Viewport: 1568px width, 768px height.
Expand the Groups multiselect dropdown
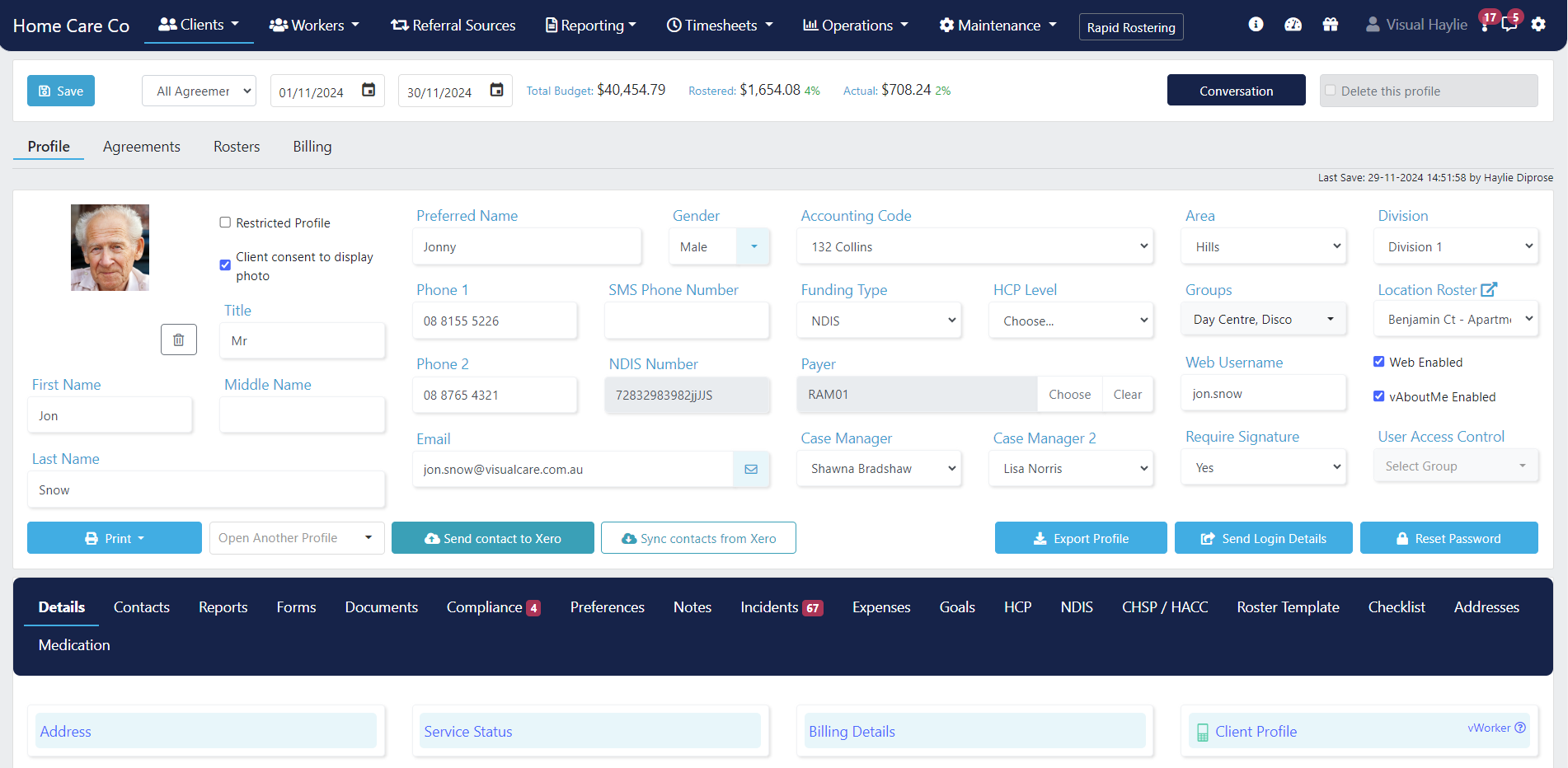click(1264, 319)
